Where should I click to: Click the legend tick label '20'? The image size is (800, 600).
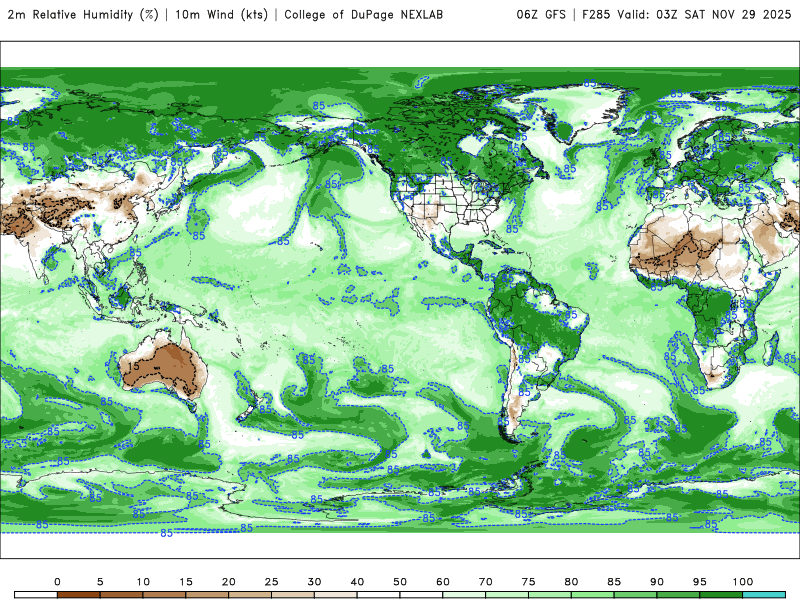point(229,582)
